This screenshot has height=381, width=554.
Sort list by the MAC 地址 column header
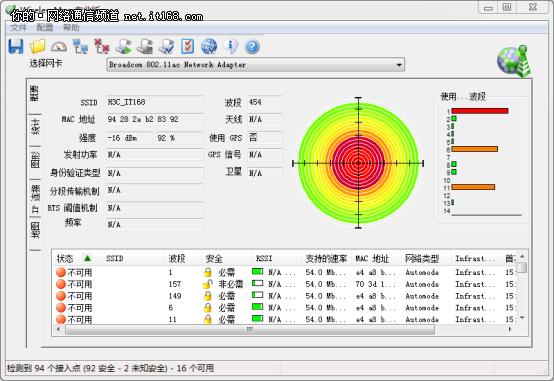pyautogui.click(x=377, y=258)
